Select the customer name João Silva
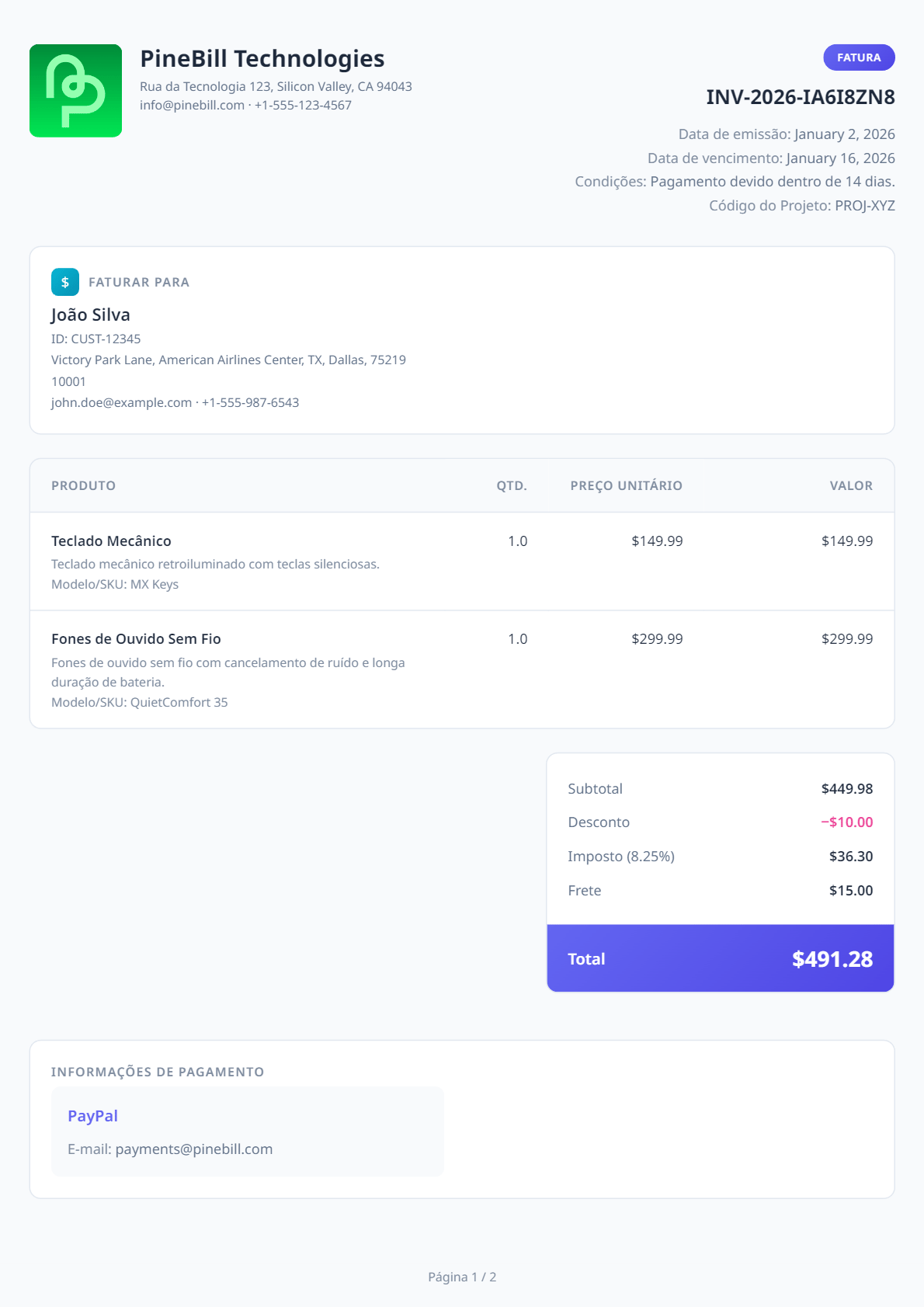Image resolution: width=924 pixels, height=1307 pixels. tap(91, 315)
